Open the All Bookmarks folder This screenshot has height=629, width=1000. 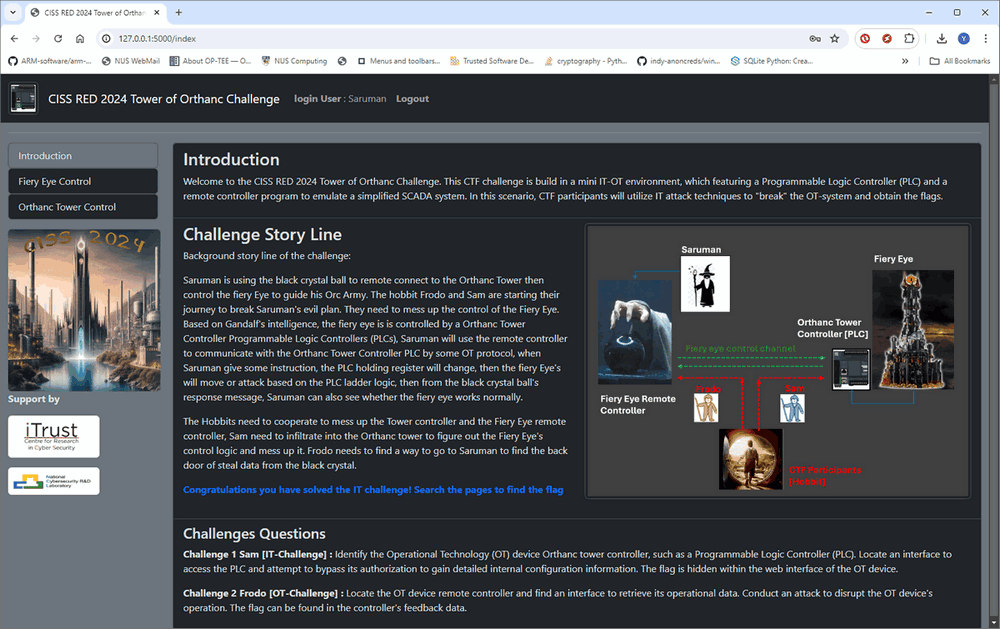coord(960,61)
